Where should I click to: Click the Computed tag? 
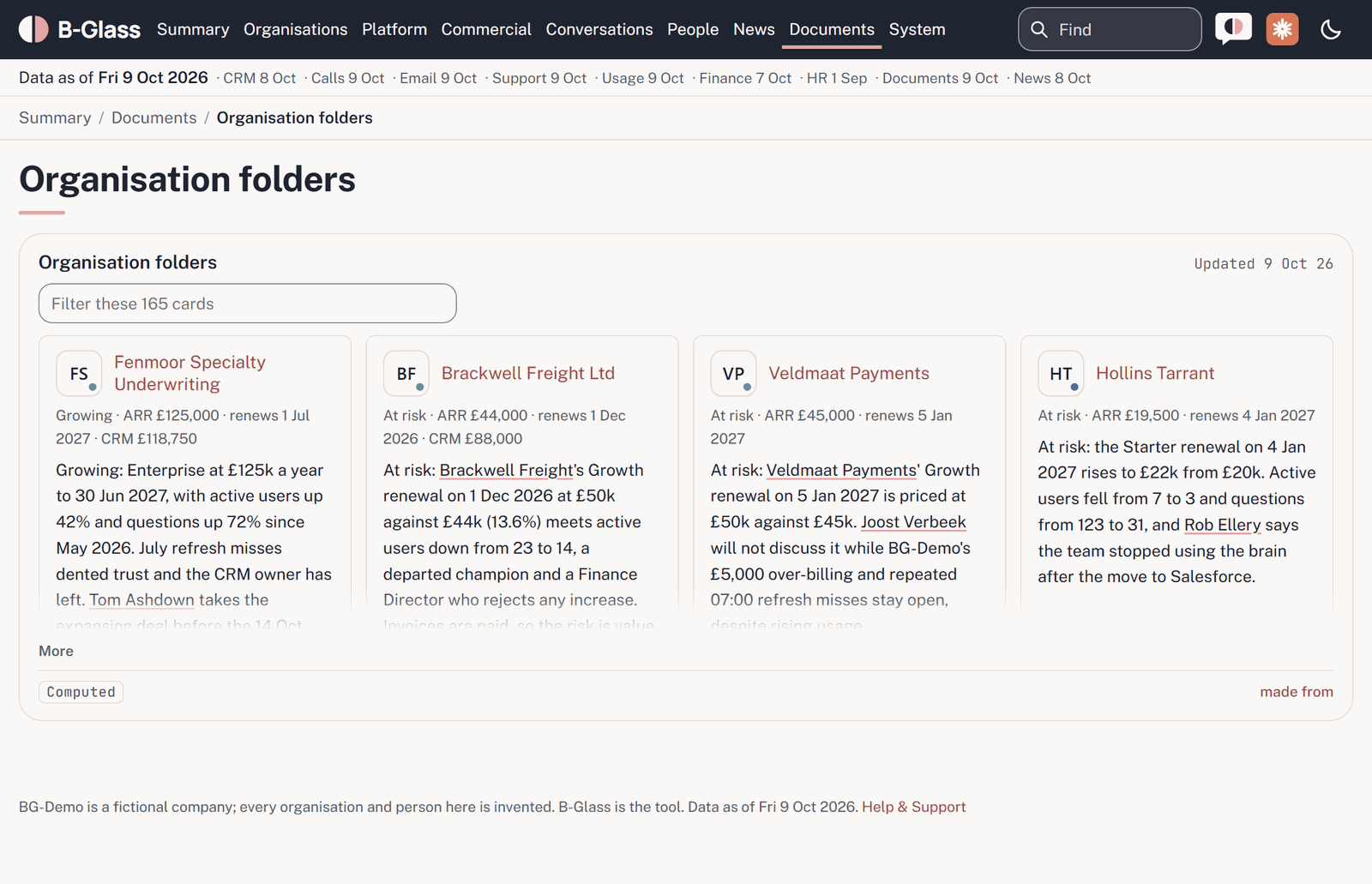(x=81, y=692)
